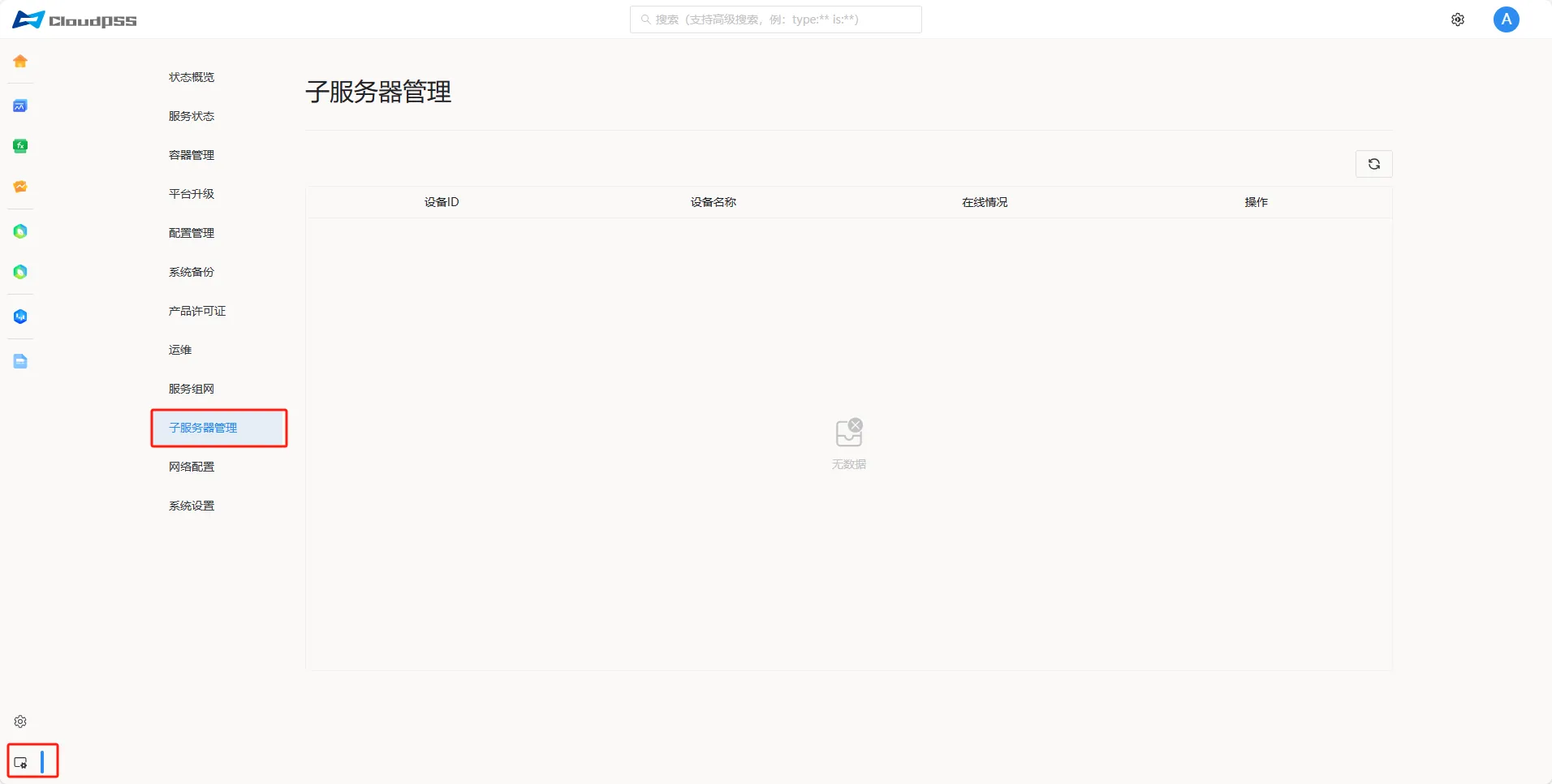The image size is (1552, 784).
Task: Click green hexagon icon directly above blue hexagon icon
Action: pyautogui.click(x=20, y=272)
